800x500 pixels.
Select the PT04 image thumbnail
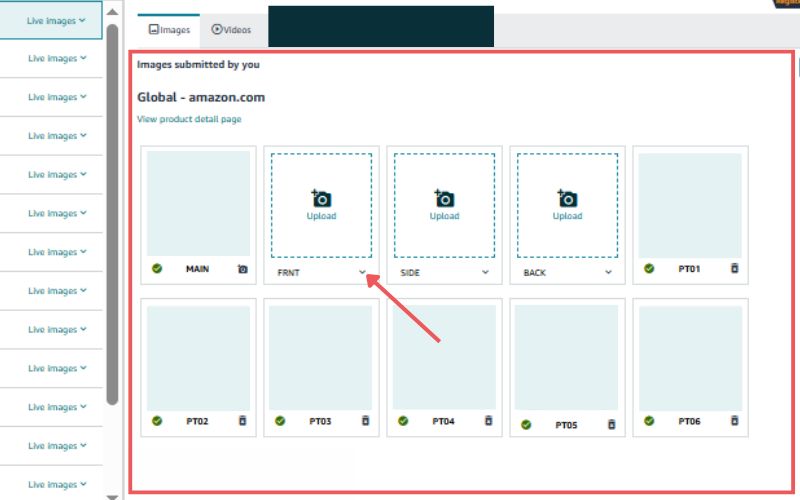click(x=444, y=358)
